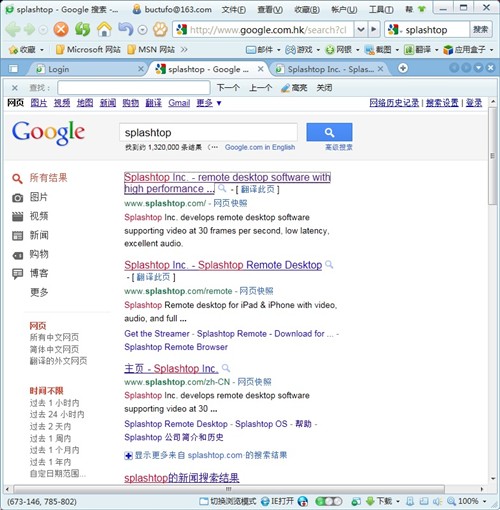The image size is (500, 510).
Task: Open a new tab with plus icon
Action: point(403,68)
